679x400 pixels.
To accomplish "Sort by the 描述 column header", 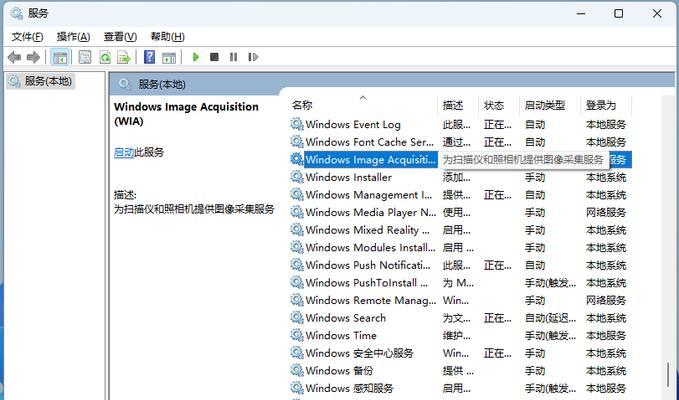I will (x=453, y=105).
